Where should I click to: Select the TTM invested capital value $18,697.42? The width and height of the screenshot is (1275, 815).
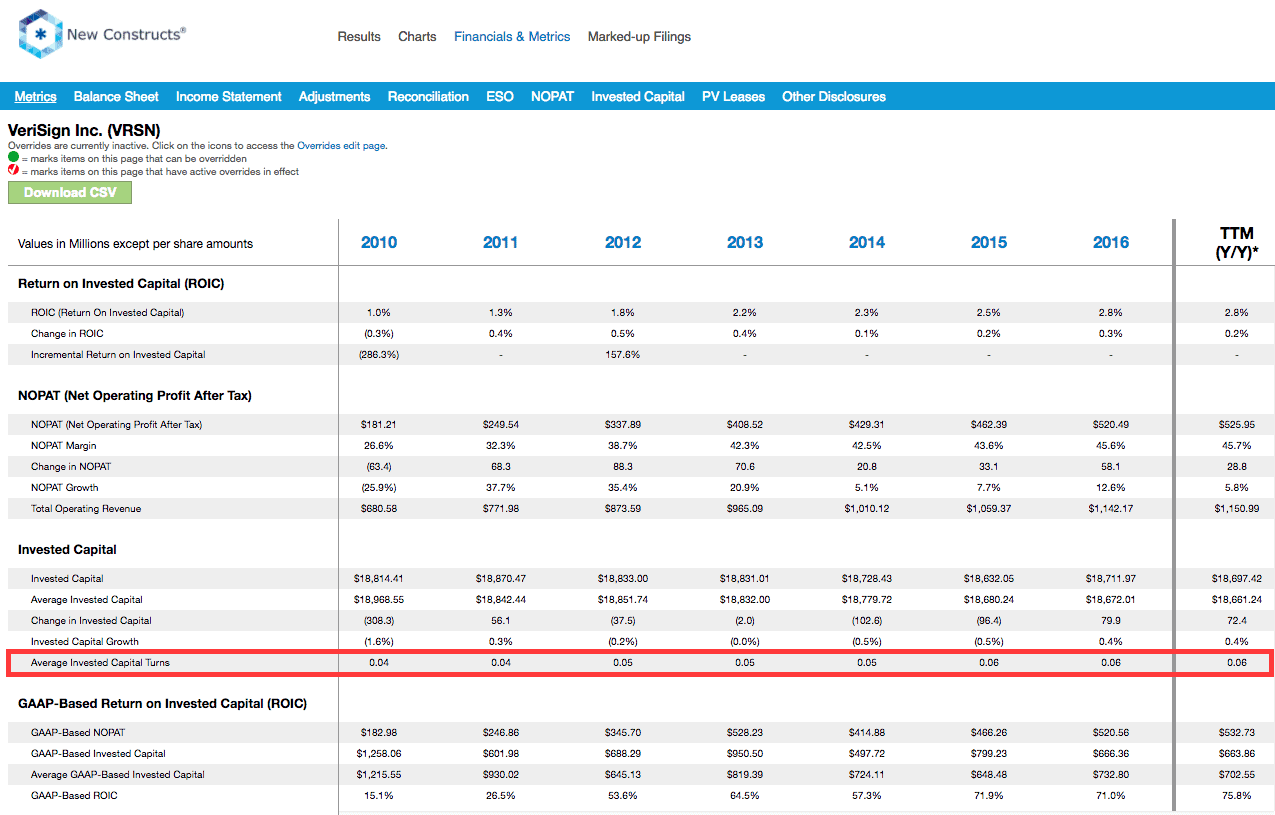pyautogui.click(x=1235, y=579)
